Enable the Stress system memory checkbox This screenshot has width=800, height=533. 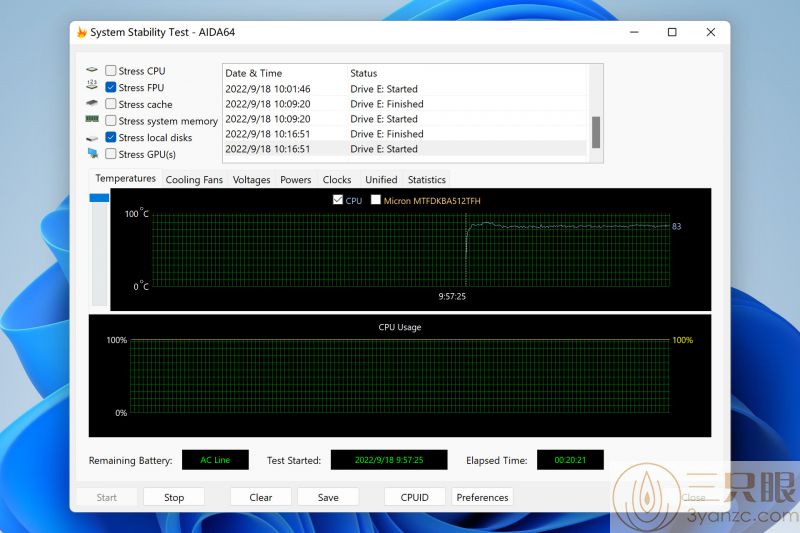click(x=111, y=121)
